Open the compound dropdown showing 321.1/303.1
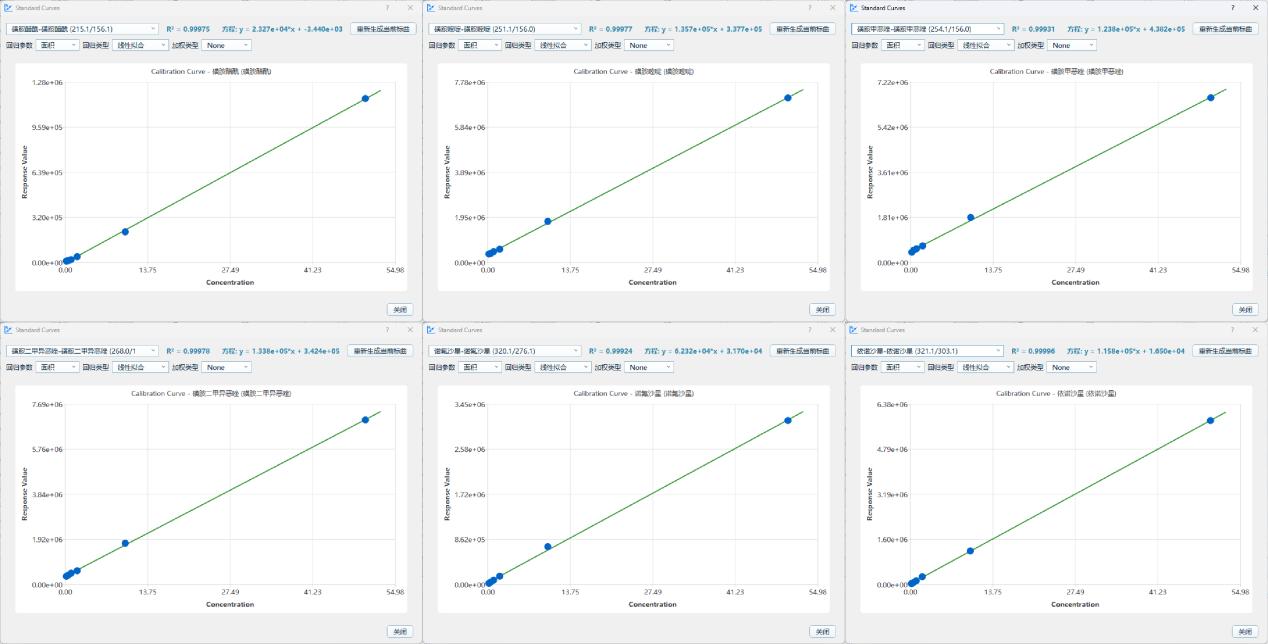This screenshot has width=1268, height=644. click(927, 351)
